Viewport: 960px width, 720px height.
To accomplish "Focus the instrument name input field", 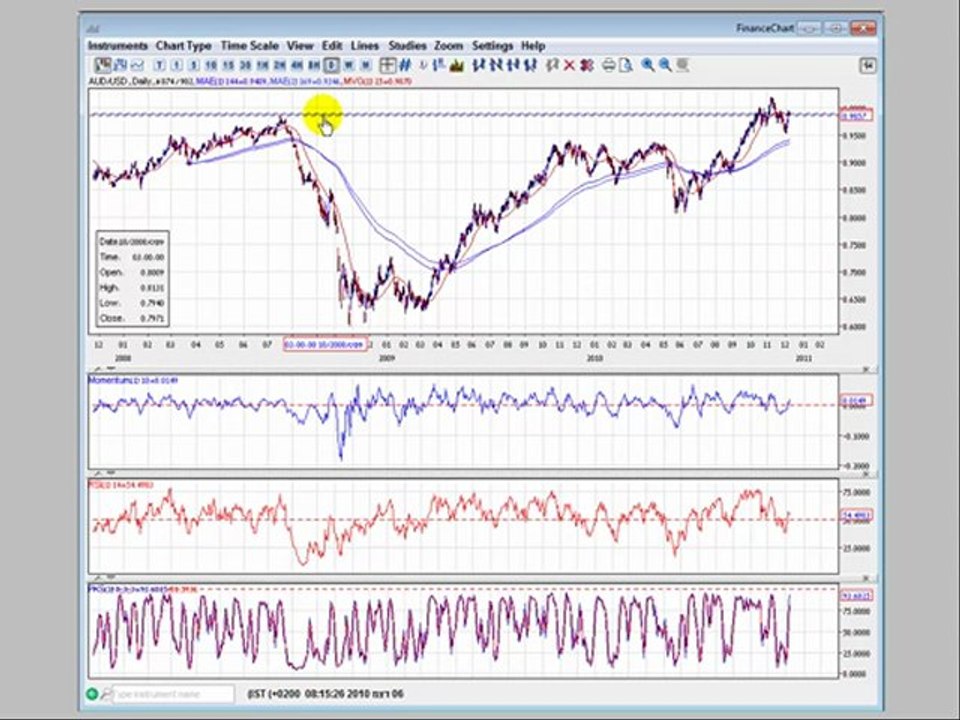I will tap(173, 694).
